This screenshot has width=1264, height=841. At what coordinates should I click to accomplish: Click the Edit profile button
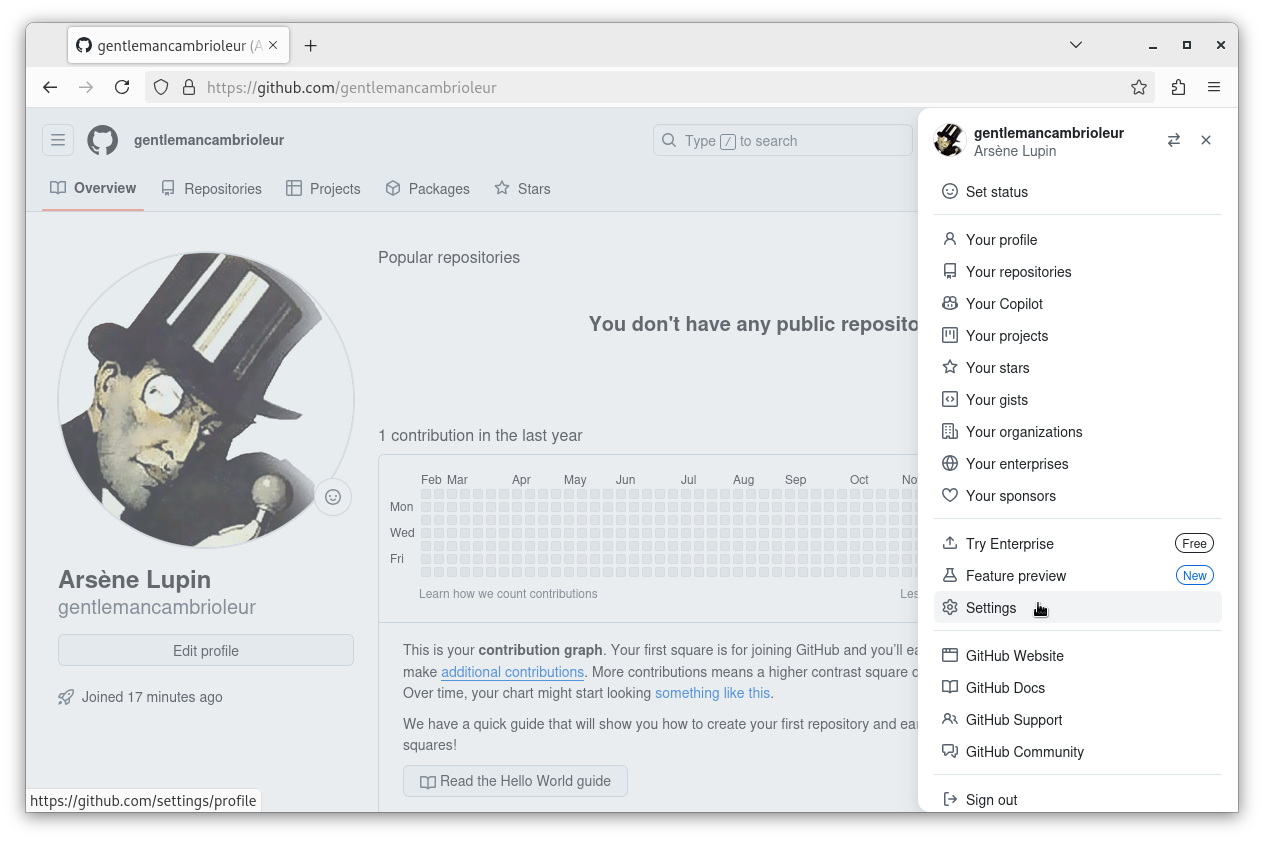click(x=206, y=651)
